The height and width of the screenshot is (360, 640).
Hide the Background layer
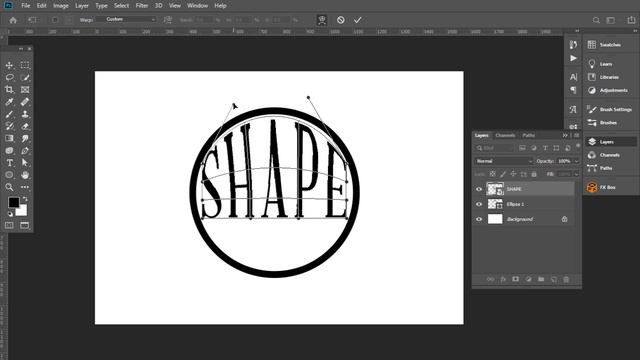(x=479, y=219)
